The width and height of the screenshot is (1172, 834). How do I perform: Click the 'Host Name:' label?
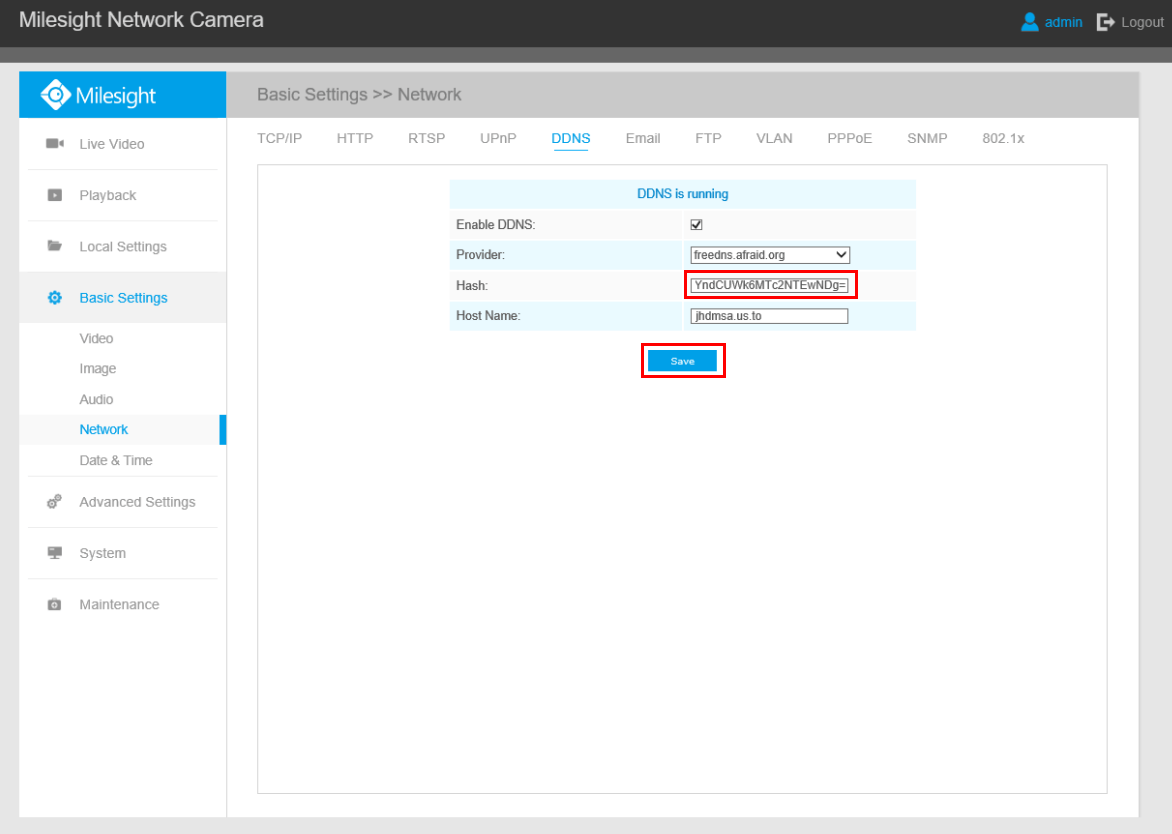(488, 315)
